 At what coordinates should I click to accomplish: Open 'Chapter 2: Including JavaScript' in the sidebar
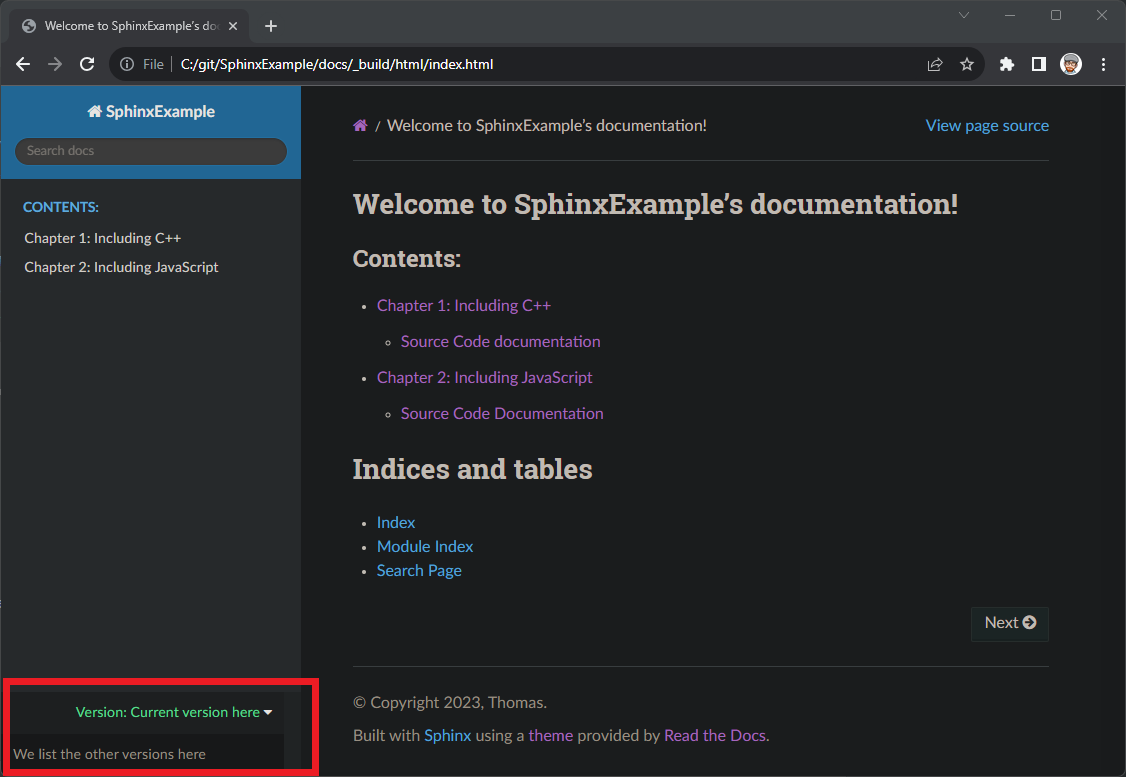[121, 267]
